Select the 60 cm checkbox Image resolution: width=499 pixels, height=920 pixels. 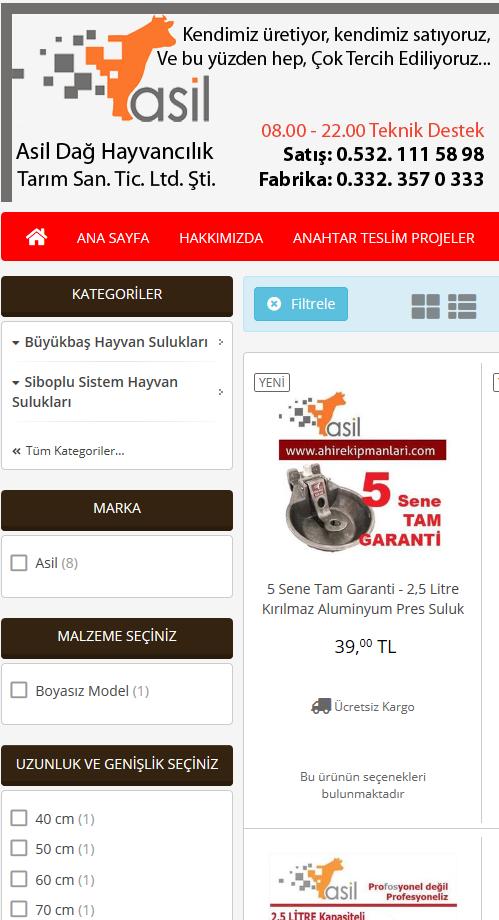[19, 879]
